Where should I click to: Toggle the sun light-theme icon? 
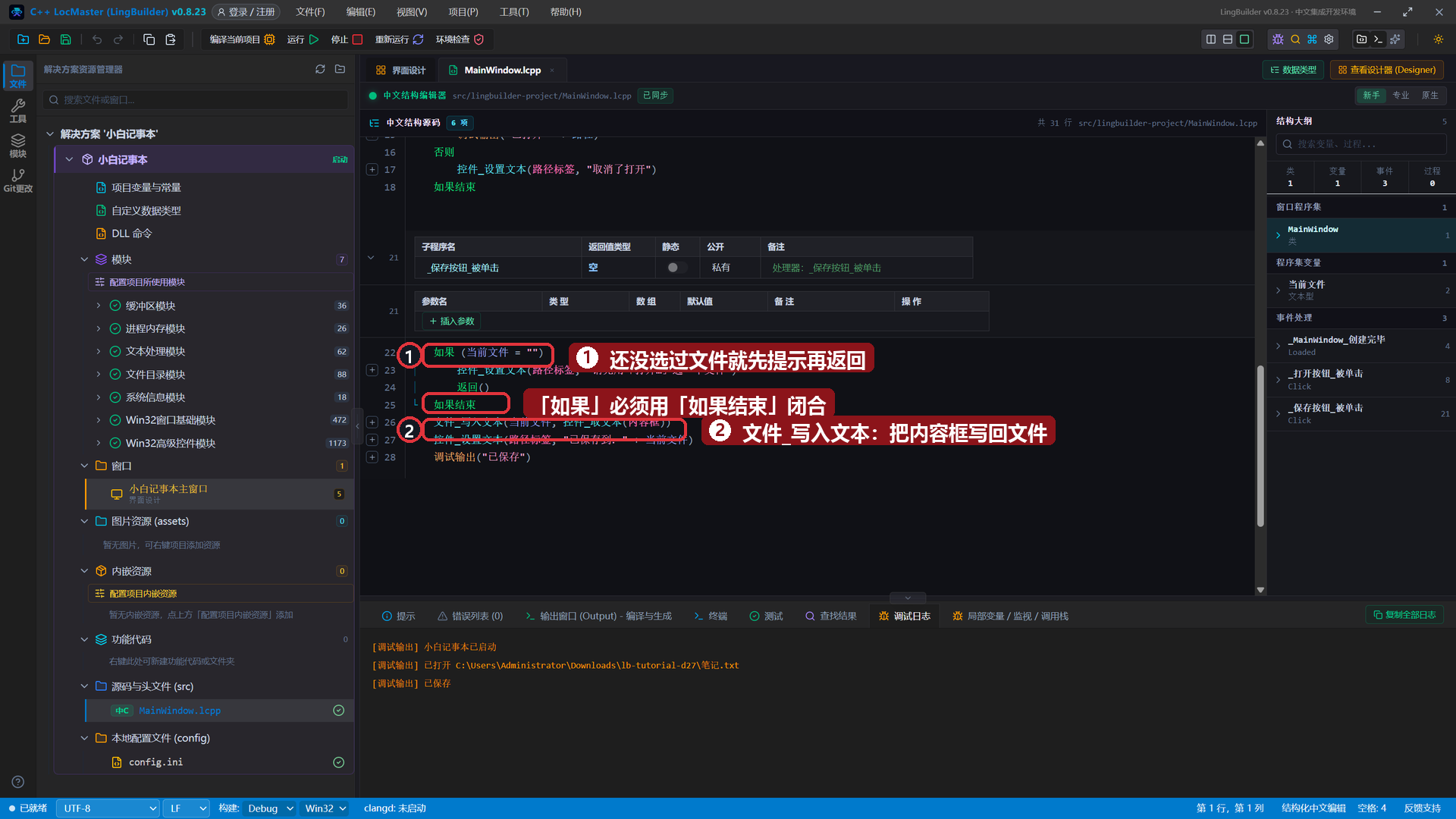1439,39
